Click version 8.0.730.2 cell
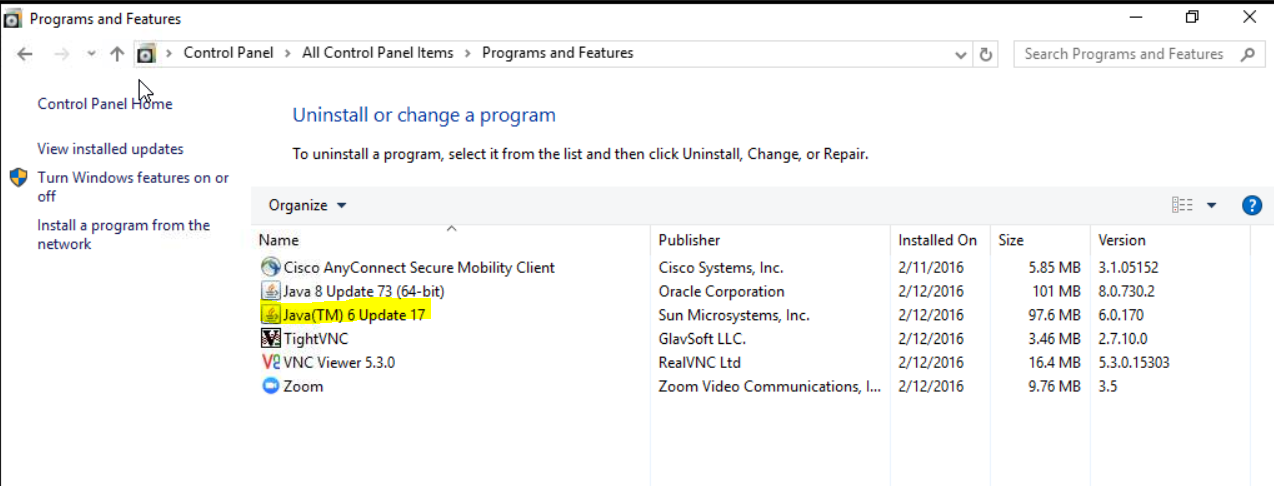 (1126, 291)
